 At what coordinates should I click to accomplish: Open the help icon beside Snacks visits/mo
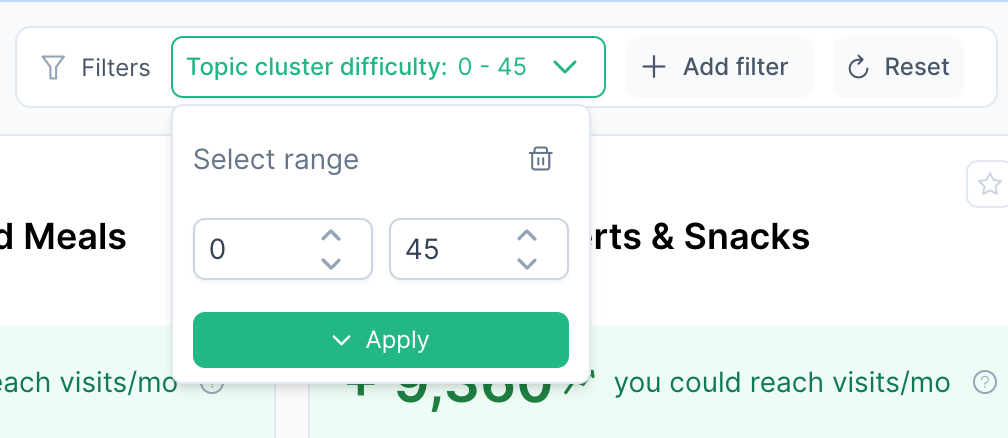pyautogui.click(x=985, y=382)
